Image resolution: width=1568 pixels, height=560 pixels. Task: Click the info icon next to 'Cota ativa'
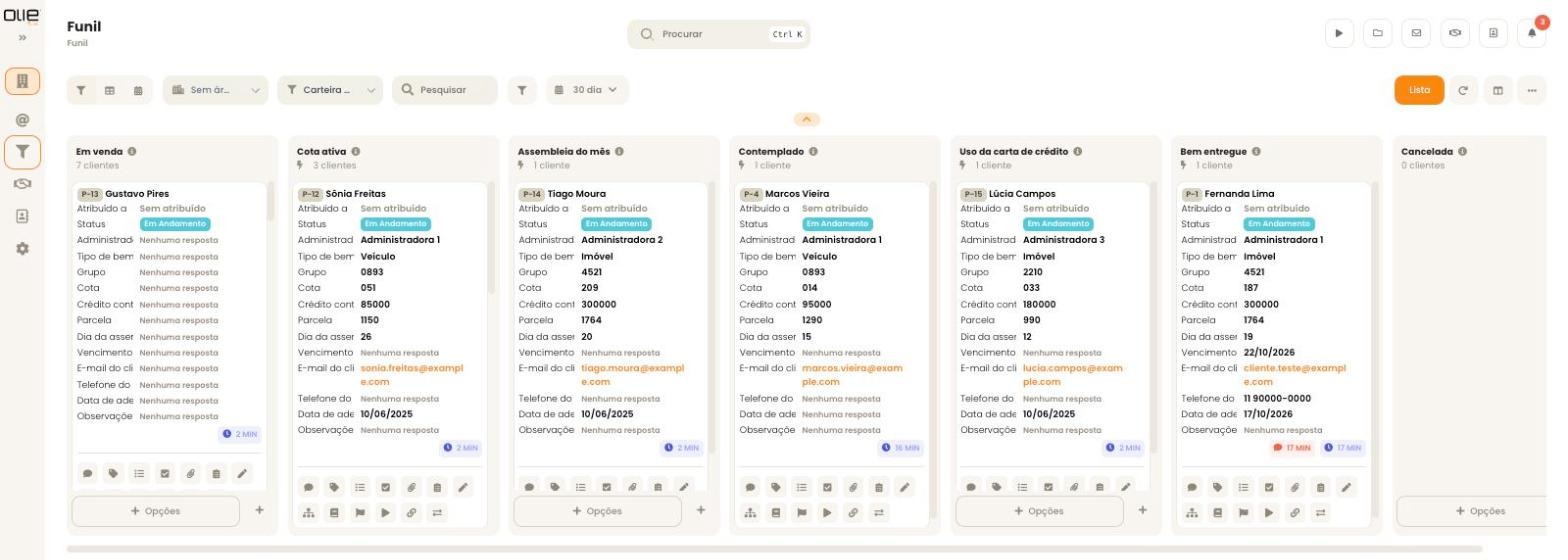tap(356, 152)
